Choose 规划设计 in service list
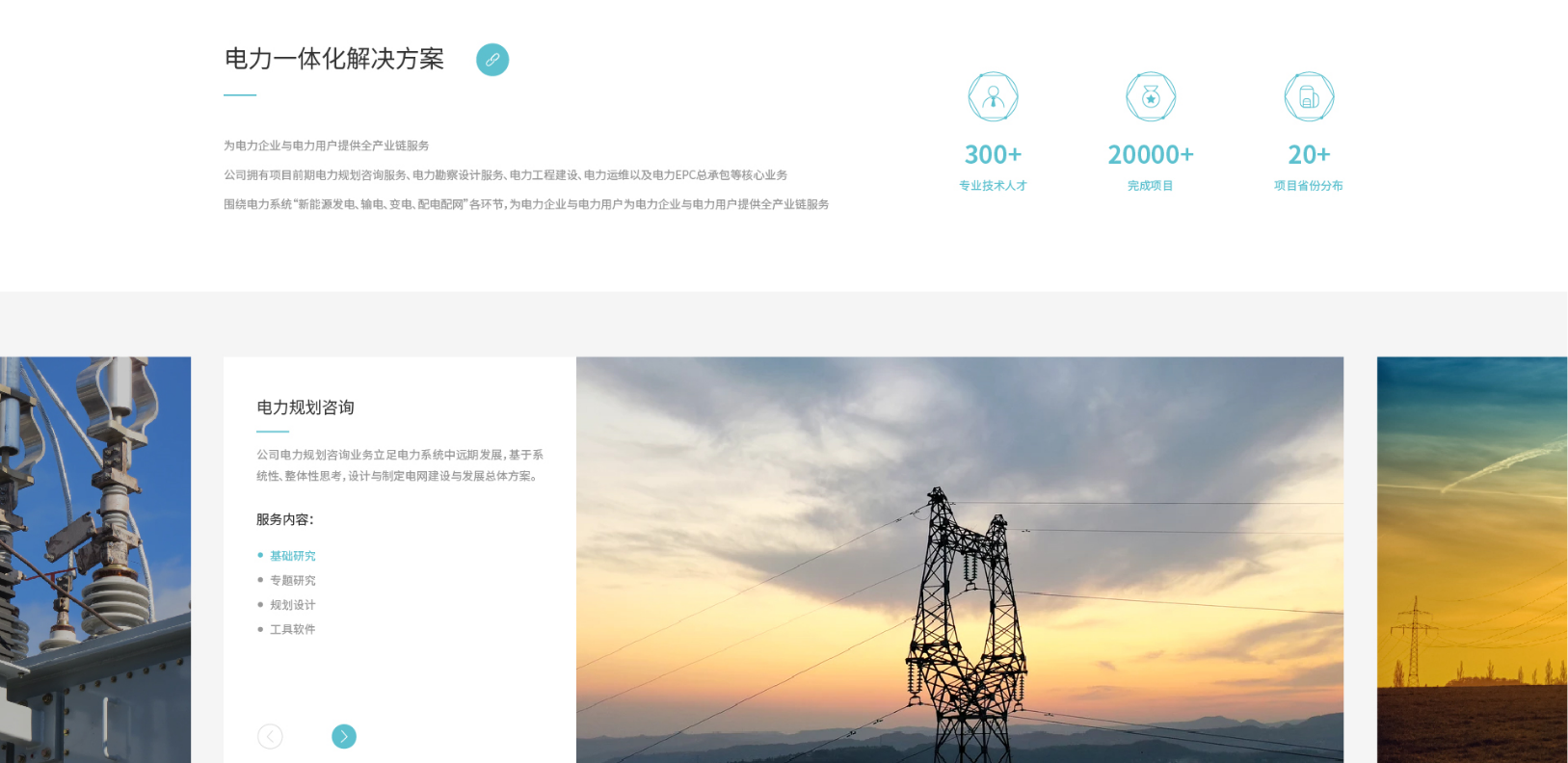The height and width of the screenshot is (763, 1568). [292, 605]
